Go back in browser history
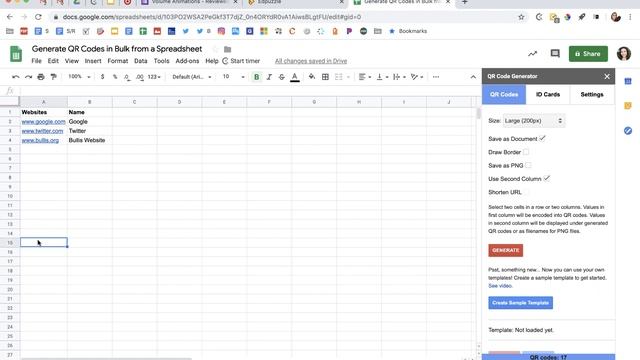 pos(10,17)
